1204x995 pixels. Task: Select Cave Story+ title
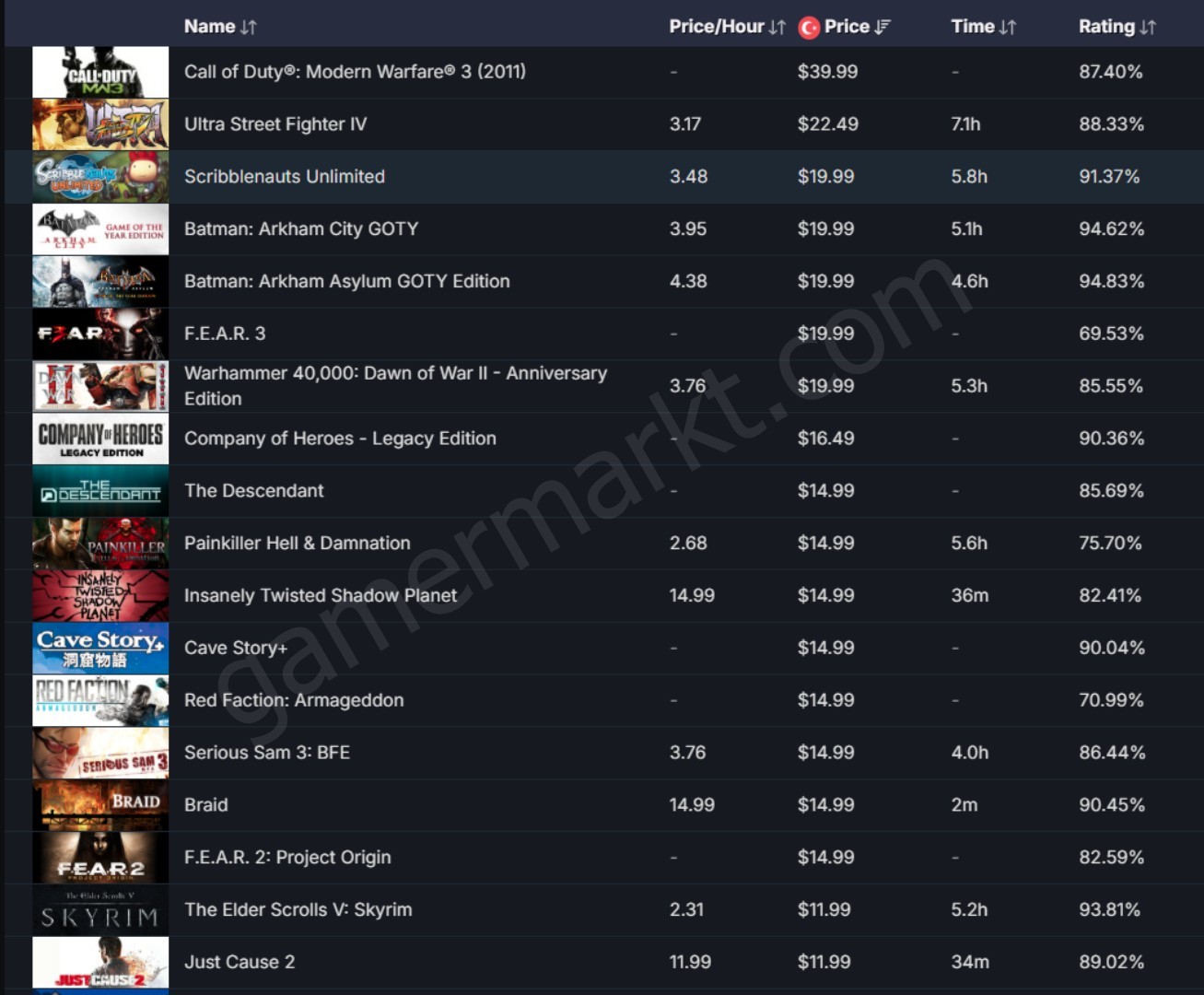[236, 649]
